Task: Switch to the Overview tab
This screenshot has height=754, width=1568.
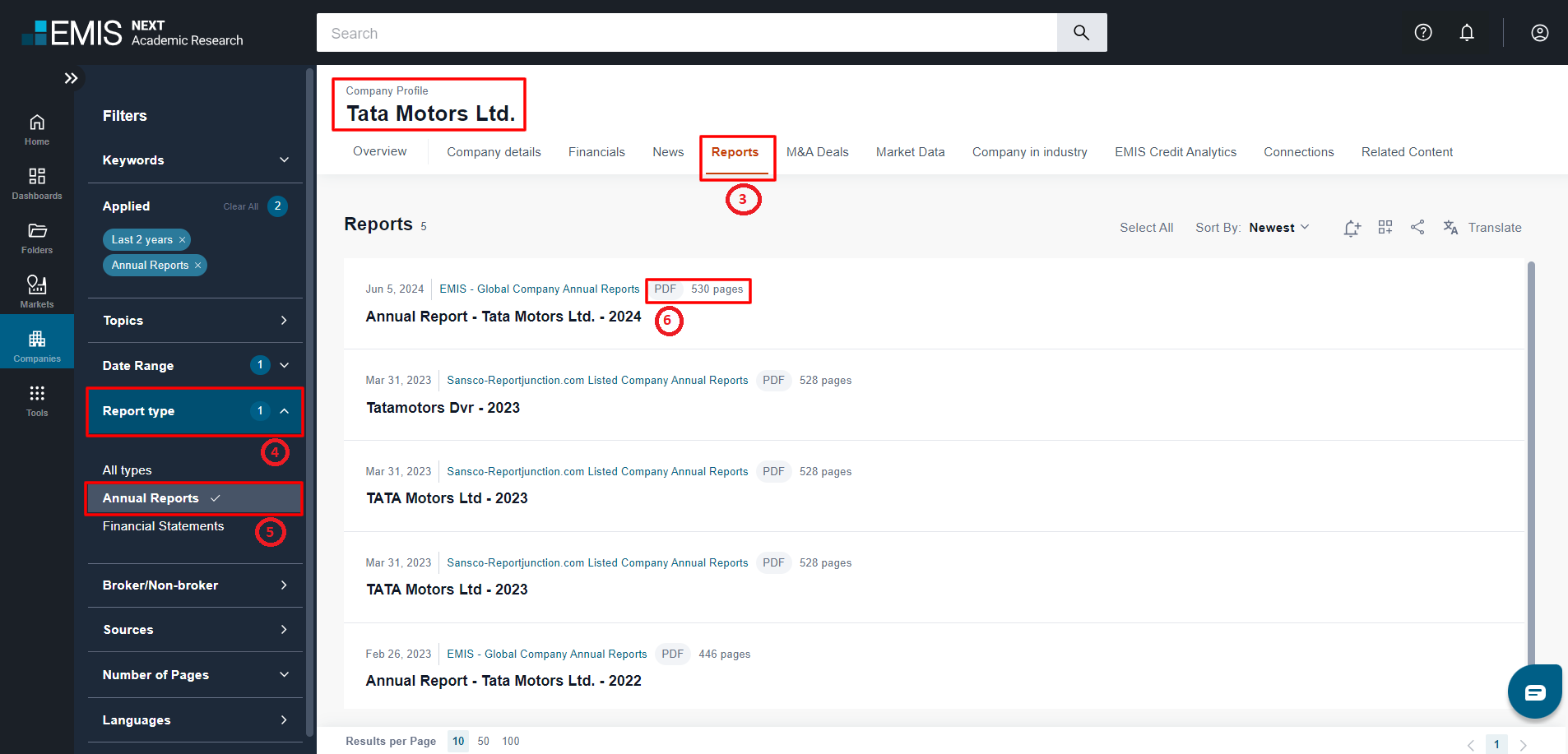Action: 379,151
